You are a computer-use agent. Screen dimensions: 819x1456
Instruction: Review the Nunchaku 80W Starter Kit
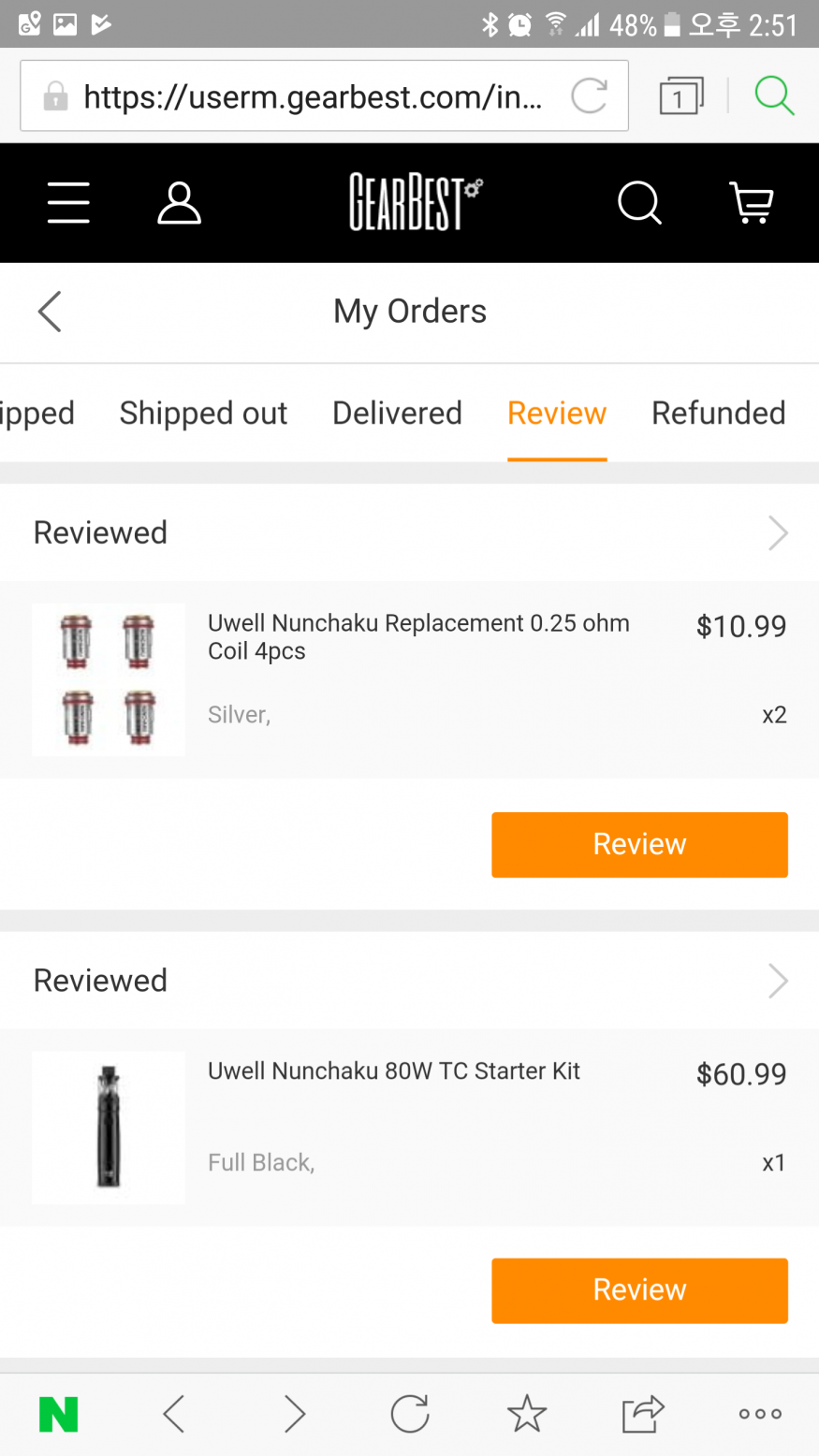[639, 1290]
